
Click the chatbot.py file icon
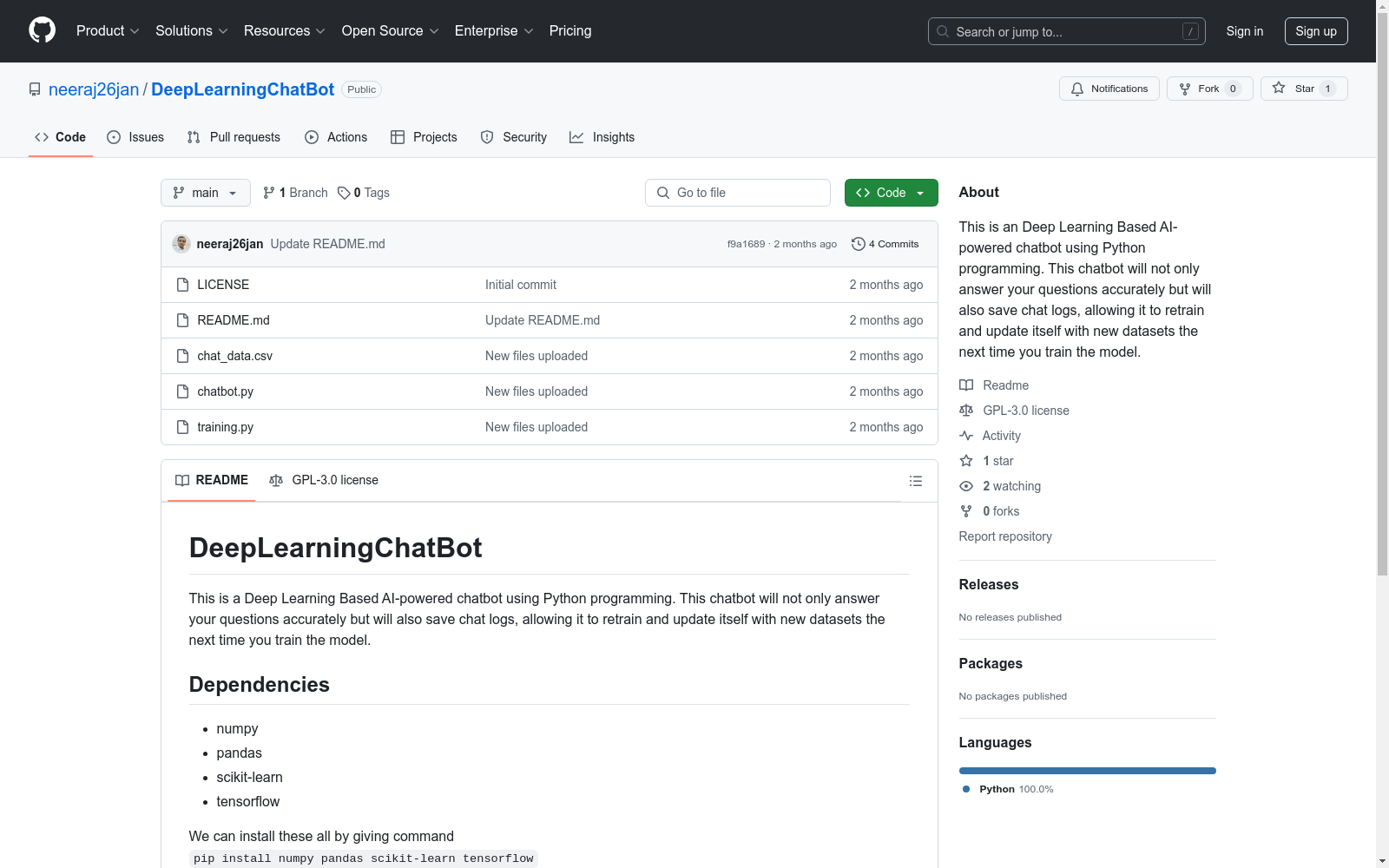182,391
